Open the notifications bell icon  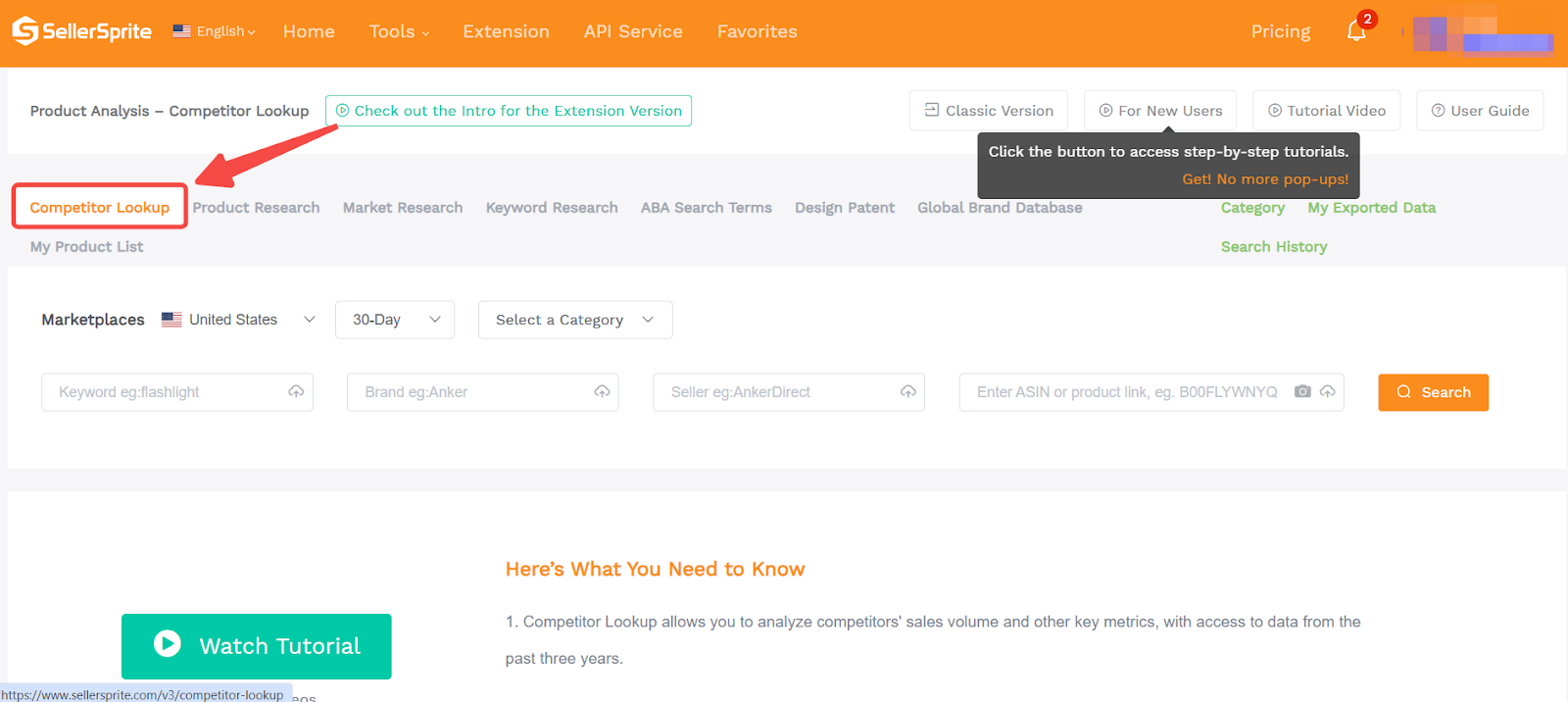1356,31
